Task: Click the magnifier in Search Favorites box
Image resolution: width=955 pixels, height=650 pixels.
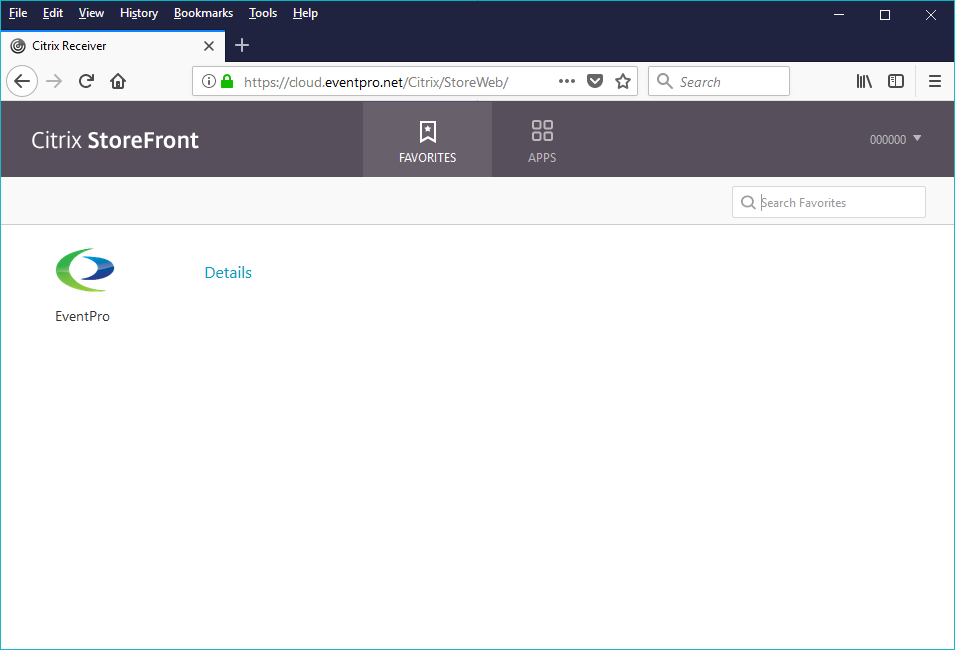Action: pos(748,202)
